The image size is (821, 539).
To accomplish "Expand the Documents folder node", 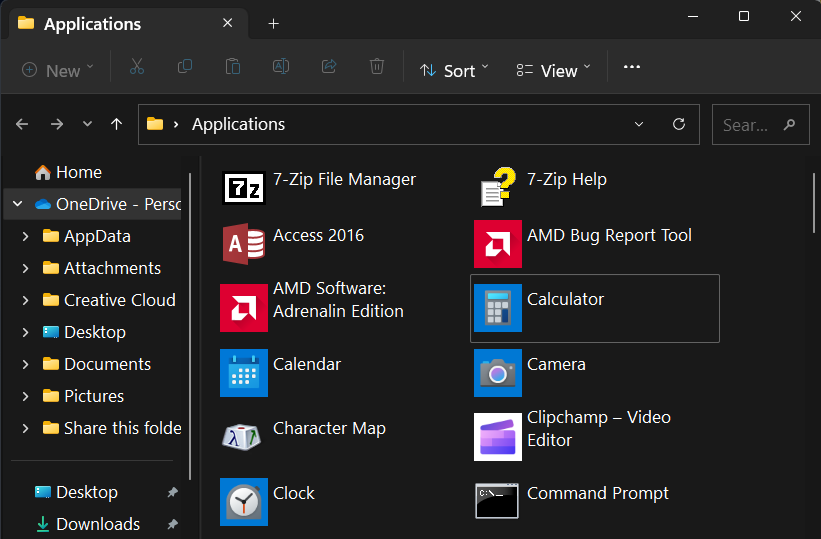I will pos(25,364).
